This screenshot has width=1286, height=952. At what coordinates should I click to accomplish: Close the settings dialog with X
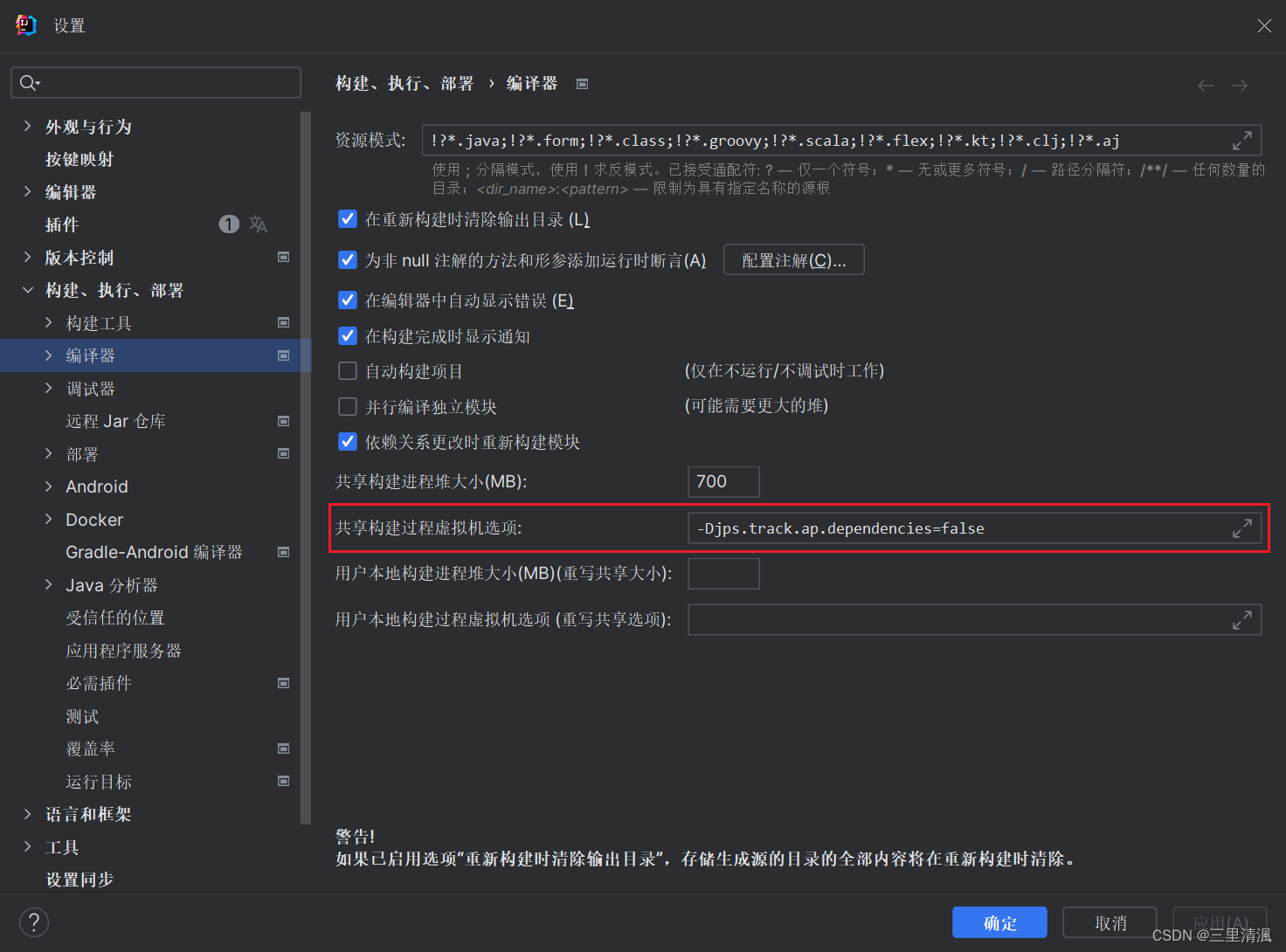tap(1264, 26)
